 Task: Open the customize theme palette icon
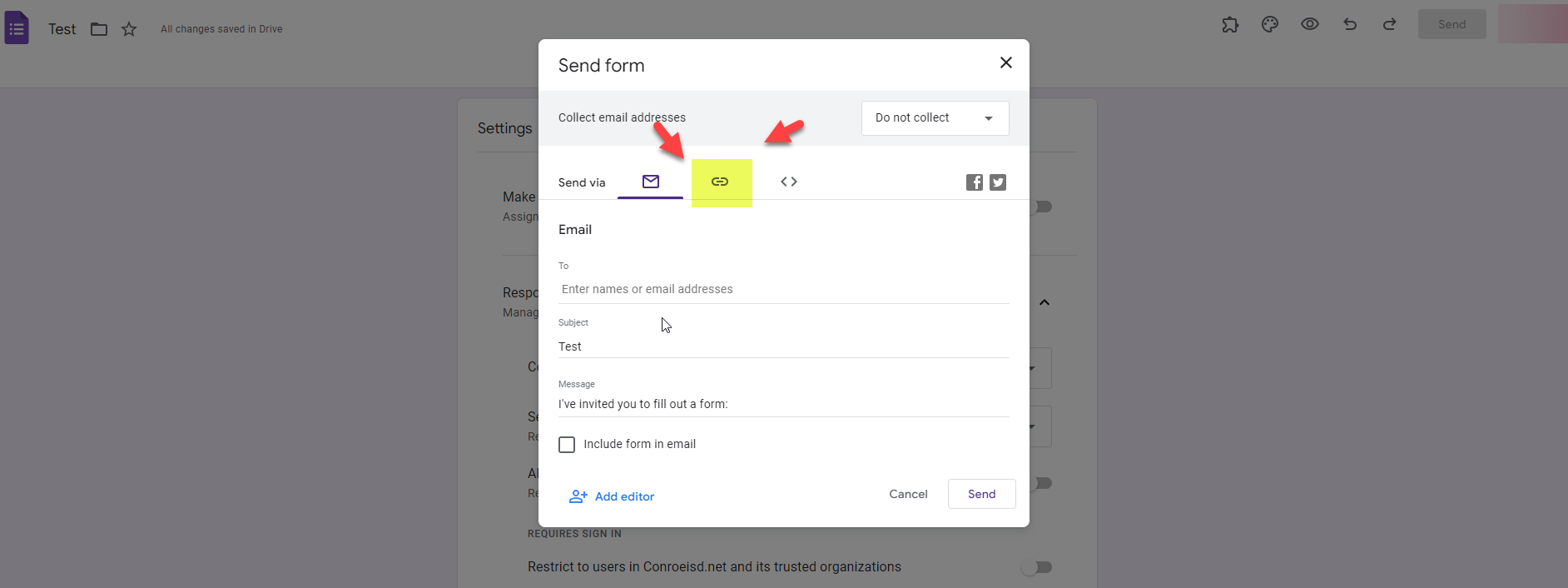1270,25
